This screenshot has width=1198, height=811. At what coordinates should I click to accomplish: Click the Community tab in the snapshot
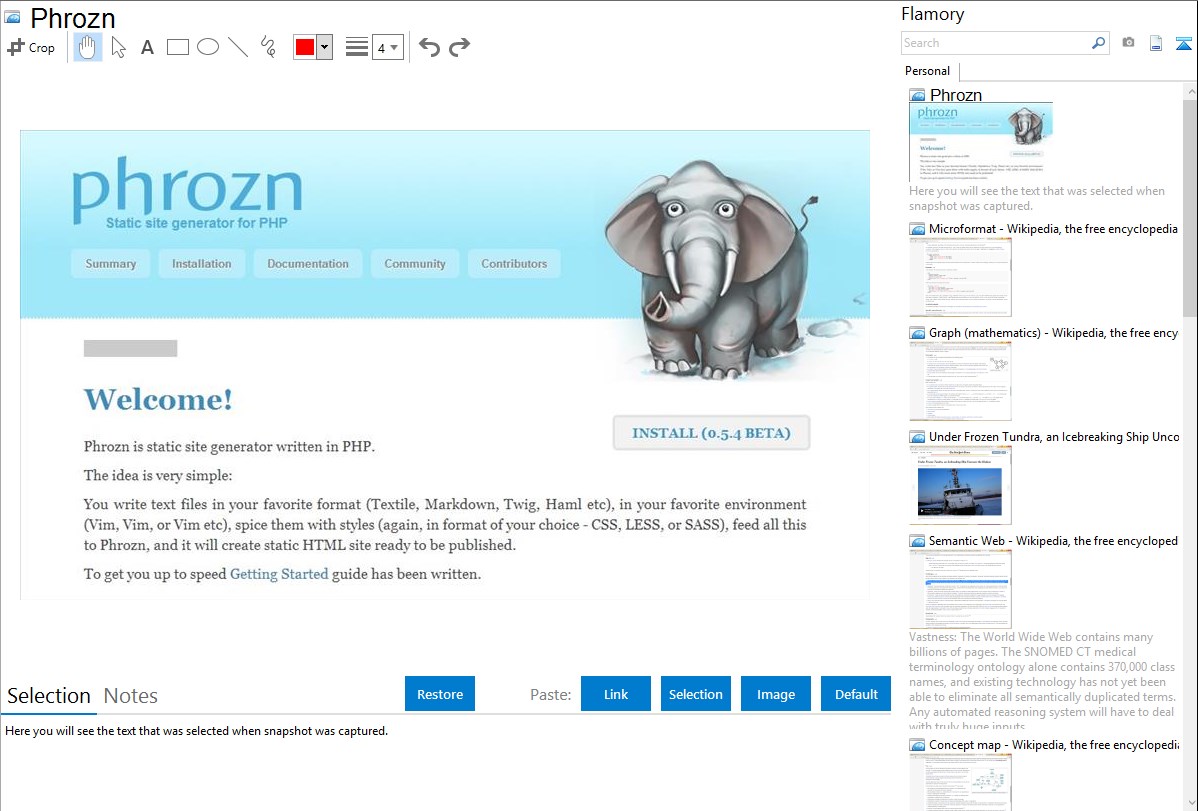[415, 264]
